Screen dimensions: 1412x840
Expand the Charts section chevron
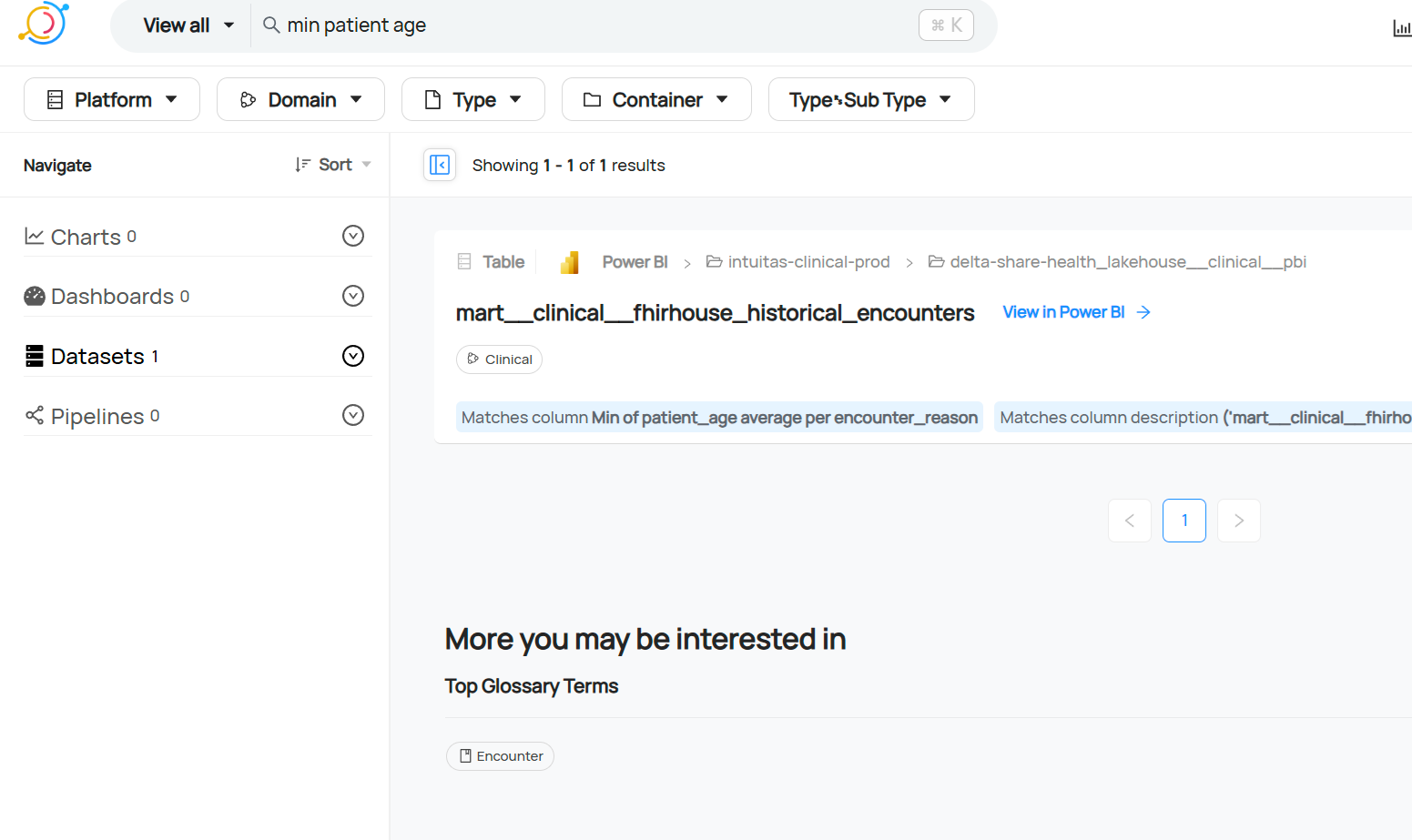coord(353,236)
